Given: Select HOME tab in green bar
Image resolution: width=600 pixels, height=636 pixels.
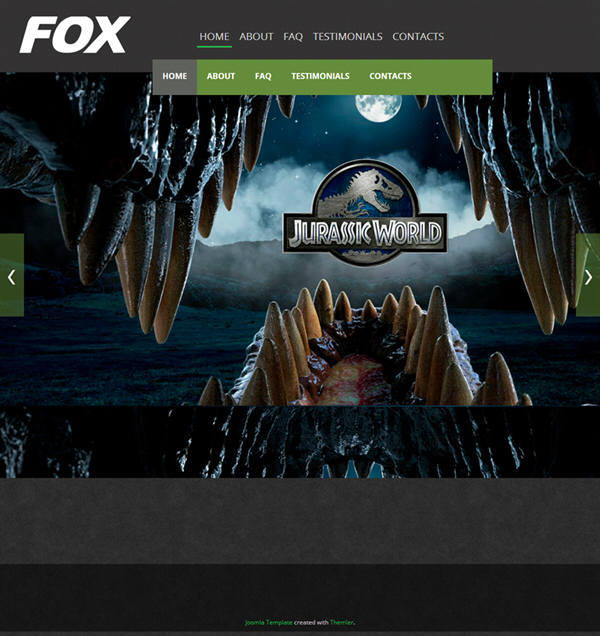Looking at the screenshot, I should [x=175, y=77].
